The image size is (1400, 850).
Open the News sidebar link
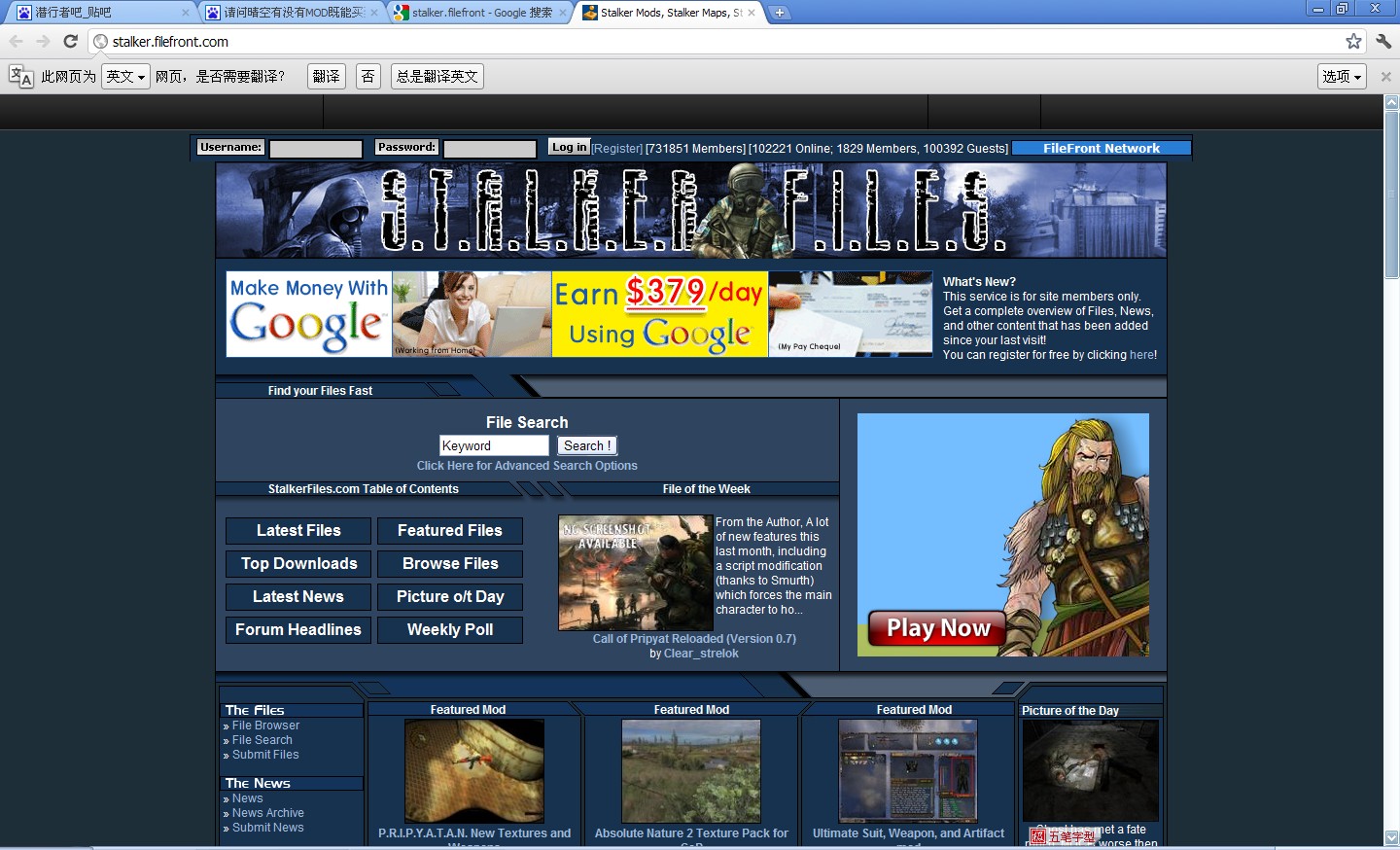247,798
